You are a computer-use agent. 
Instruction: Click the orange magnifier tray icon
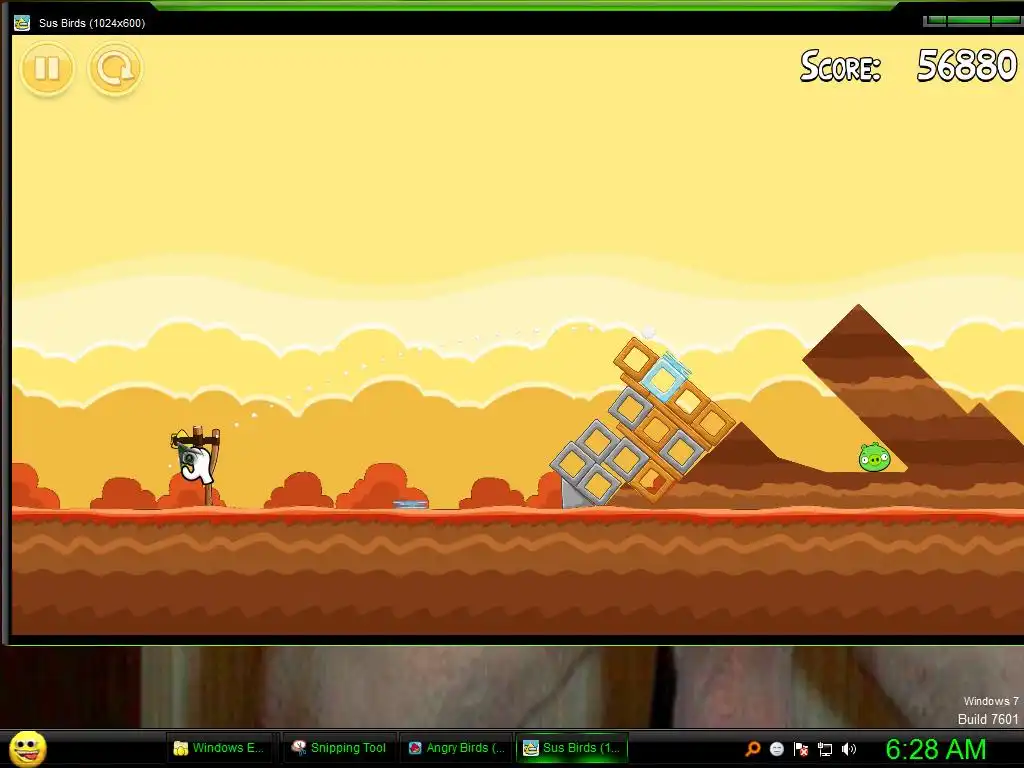tap(752, 748)
